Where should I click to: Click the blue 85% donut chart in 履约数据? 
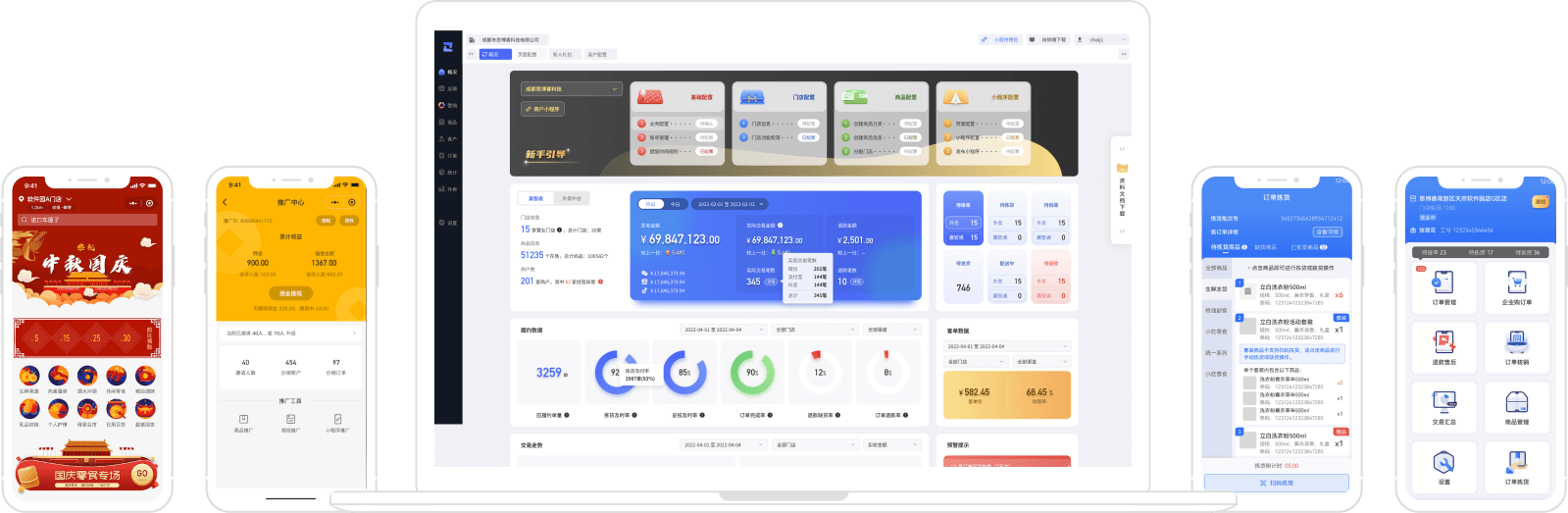point(683,373)
